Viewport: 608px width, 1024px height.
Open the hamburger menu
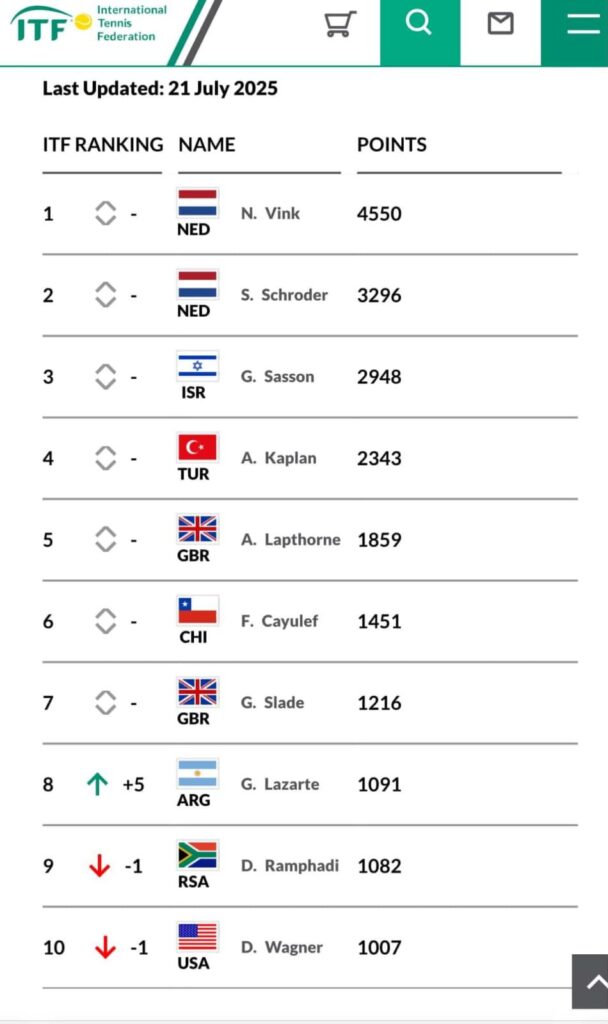coord(583,24)
